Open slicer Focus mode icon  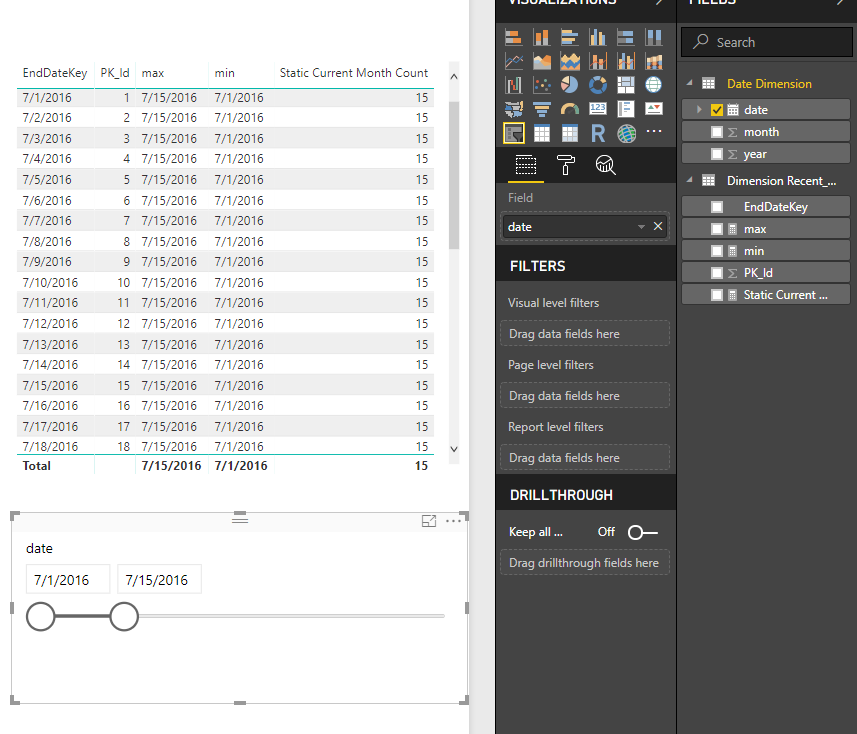pyautogui.click(x=429, y=521)
